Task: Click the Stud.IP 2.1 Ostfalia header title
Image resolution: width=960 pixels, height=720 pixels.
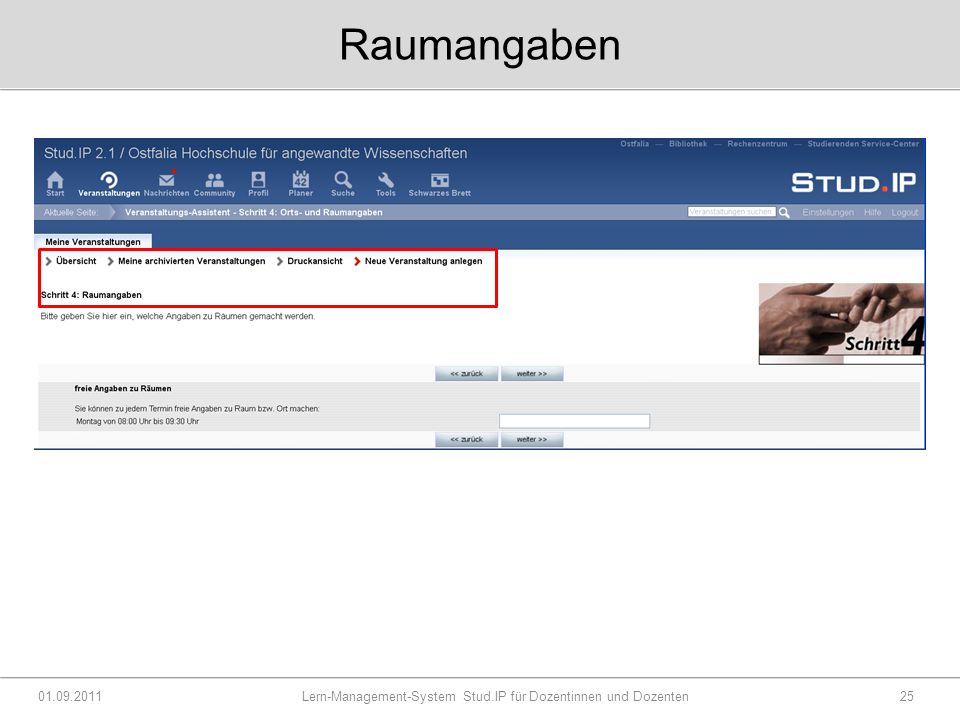Action: [255, 153]
